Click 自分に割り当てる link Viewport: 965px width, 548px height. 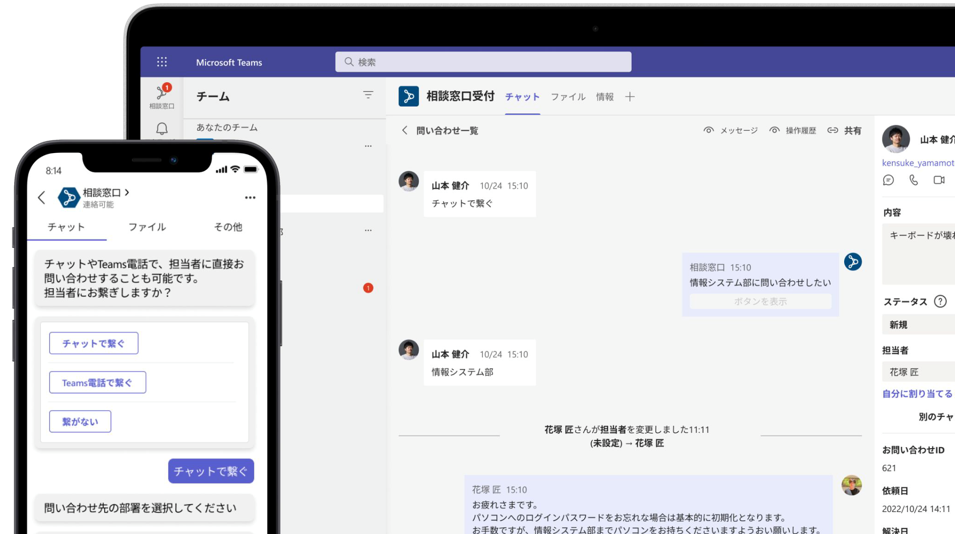[918, 394]
